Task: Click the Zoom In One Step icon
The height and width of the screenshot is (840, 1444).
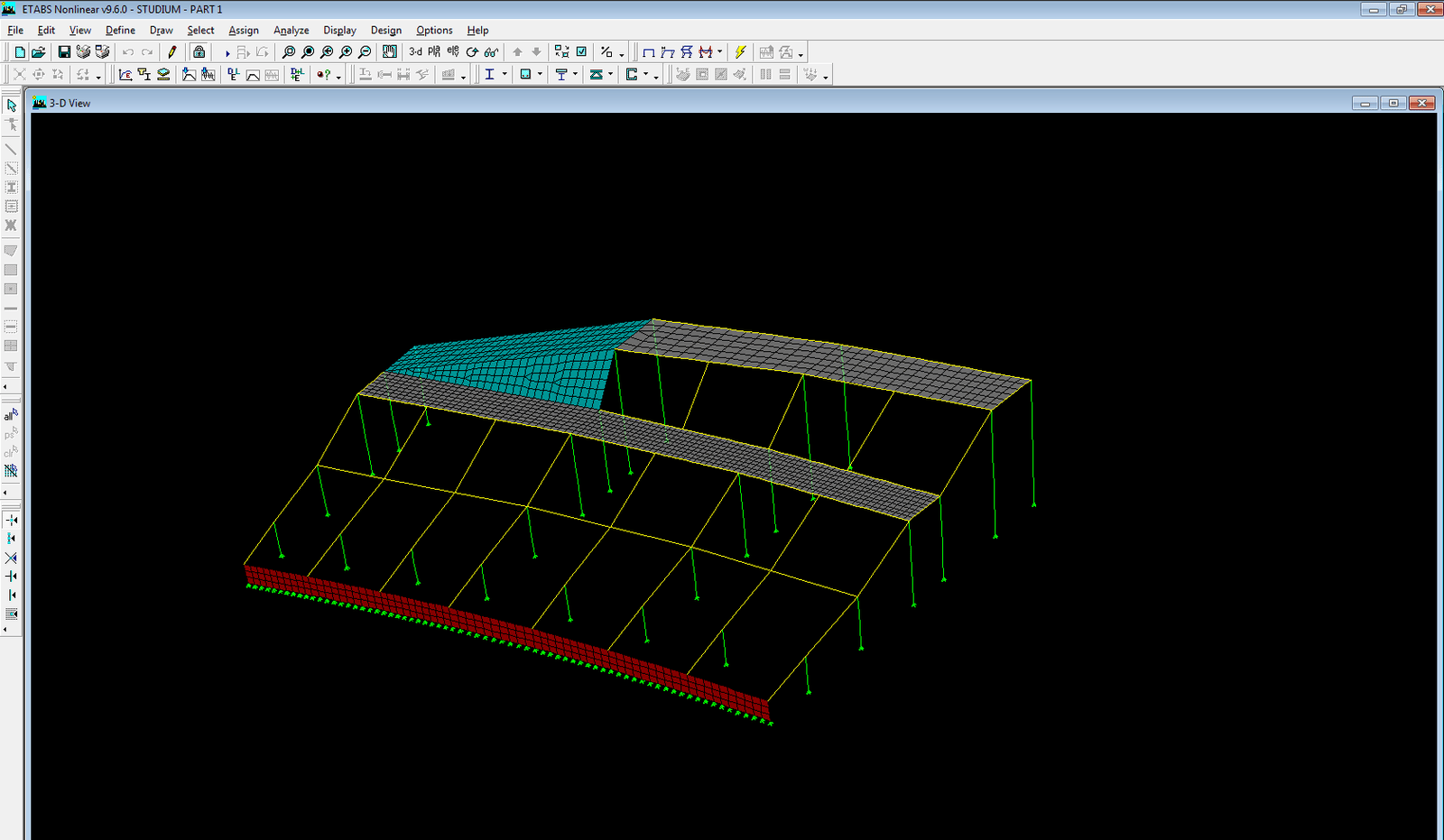Action: [346, 52]
